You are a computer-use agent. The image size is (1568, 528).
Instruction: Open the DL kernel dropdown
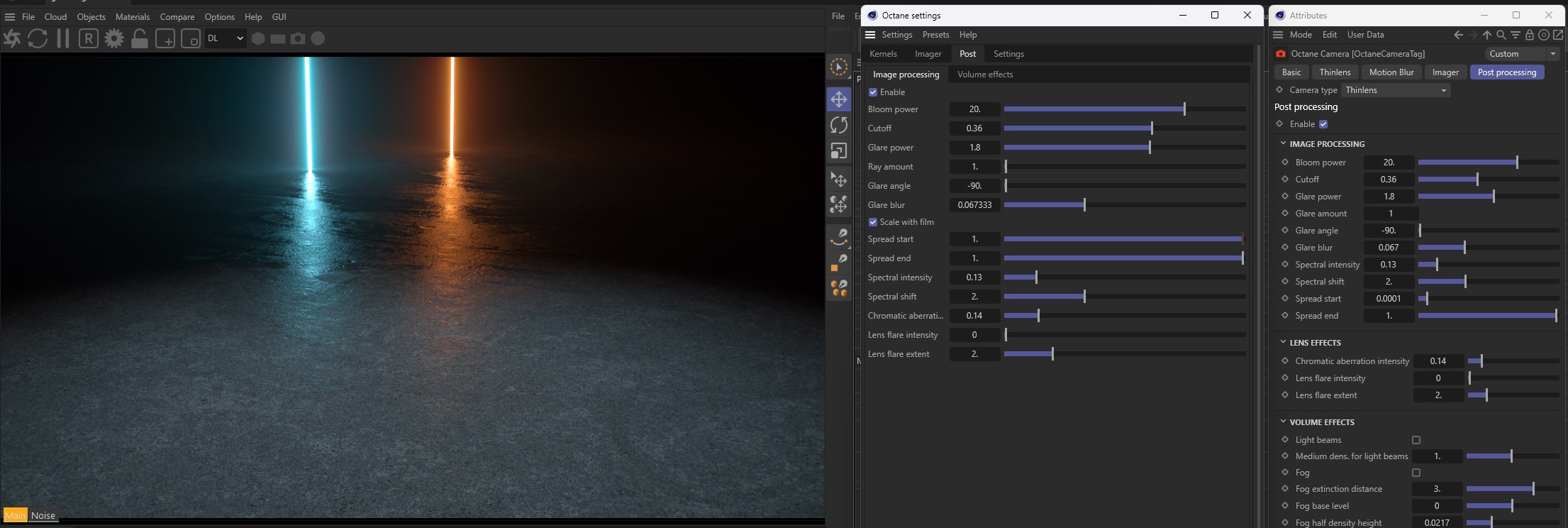(226, 38)
